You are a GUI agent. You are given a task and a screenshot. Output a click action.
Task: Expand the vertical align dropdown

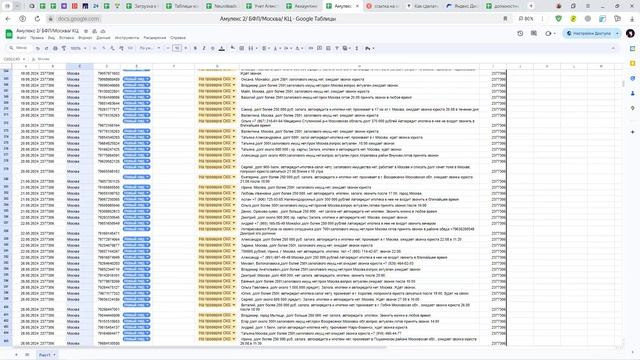coord(280,48)
